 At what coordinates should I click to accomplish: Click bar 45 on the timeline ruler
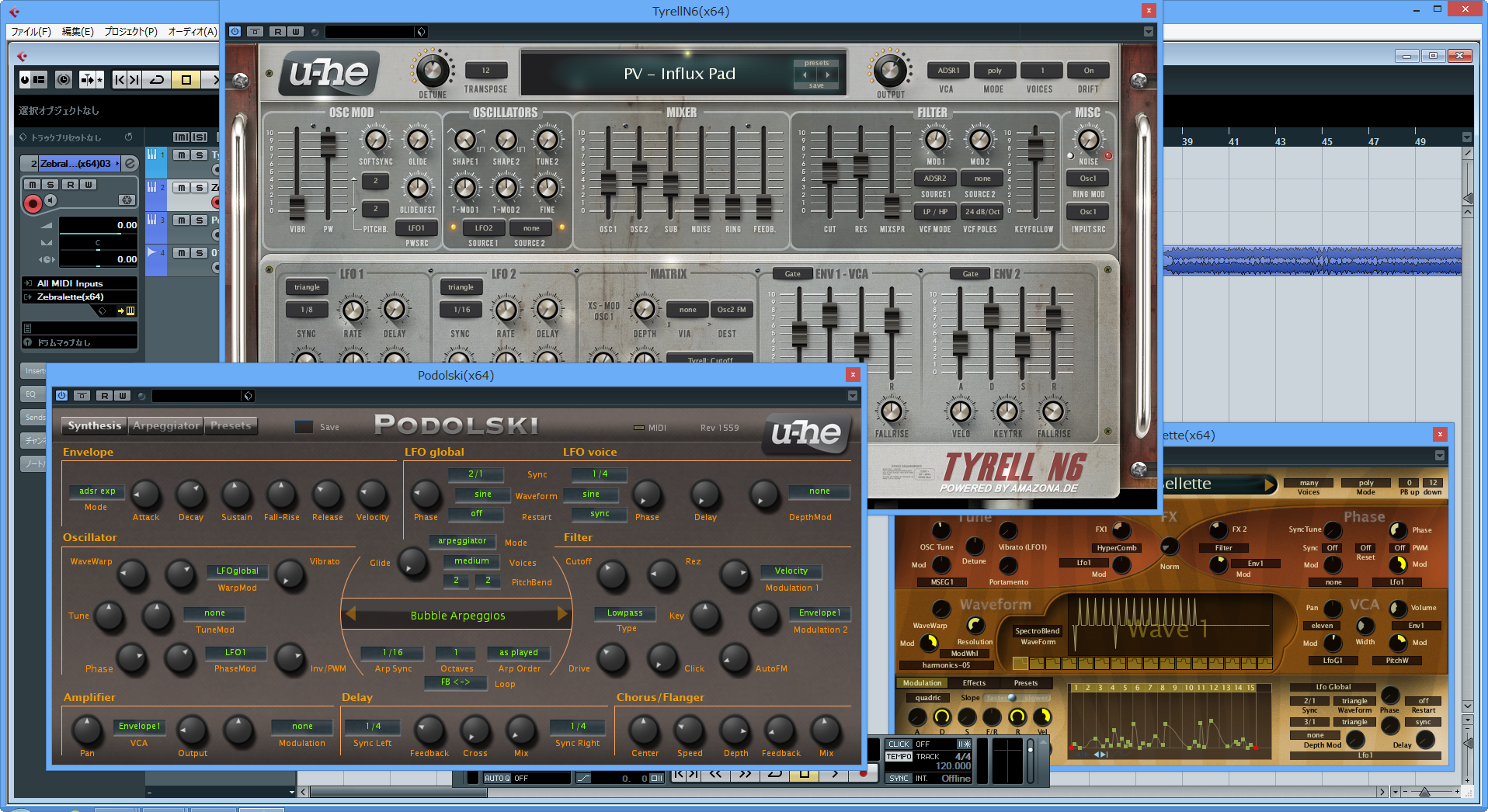(x=1326, y=141)
